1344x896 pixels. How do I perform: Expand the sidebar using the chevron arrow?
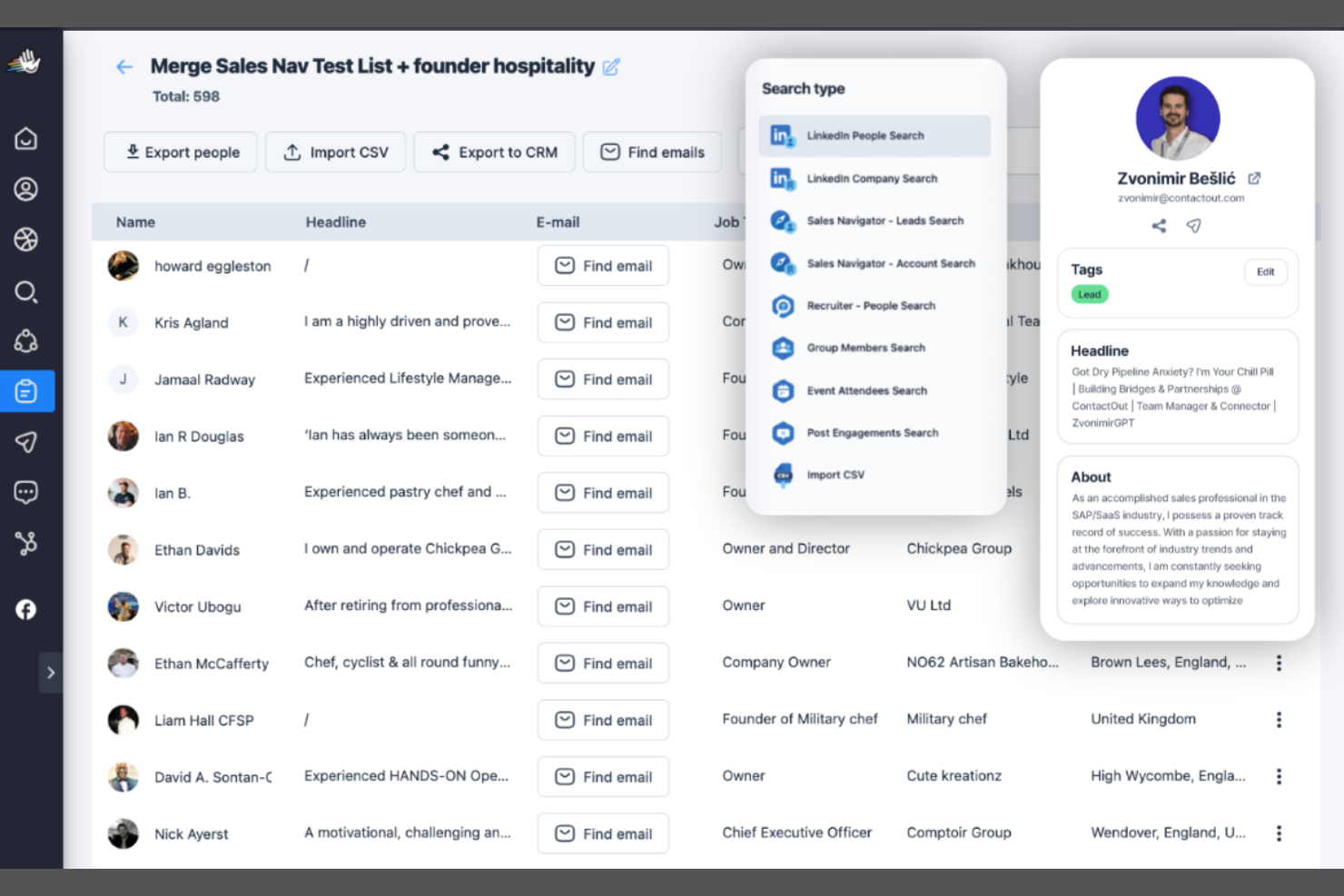click(51, 673)
